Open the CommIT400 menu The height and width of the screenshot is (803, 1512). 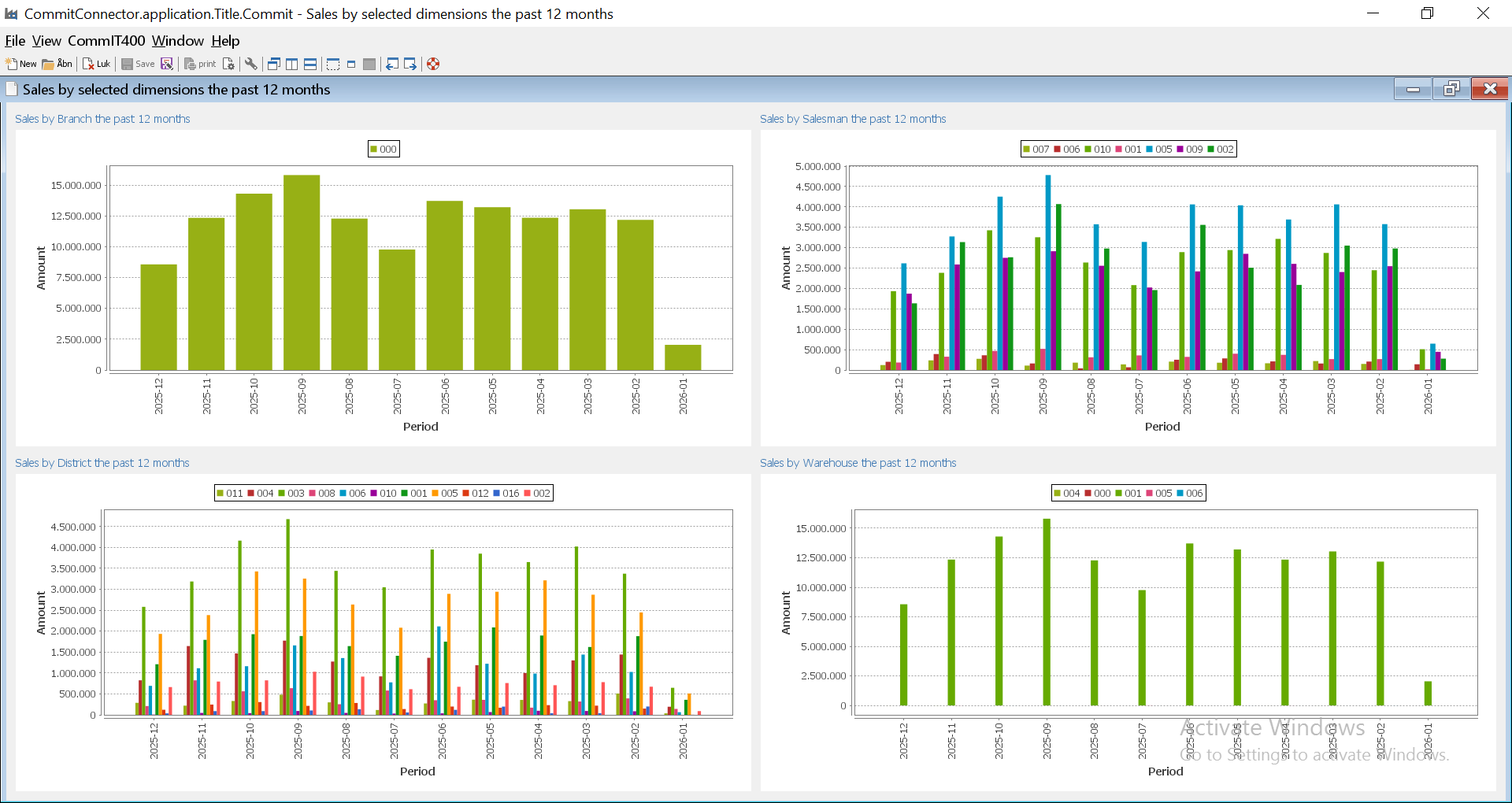(106, 41)
